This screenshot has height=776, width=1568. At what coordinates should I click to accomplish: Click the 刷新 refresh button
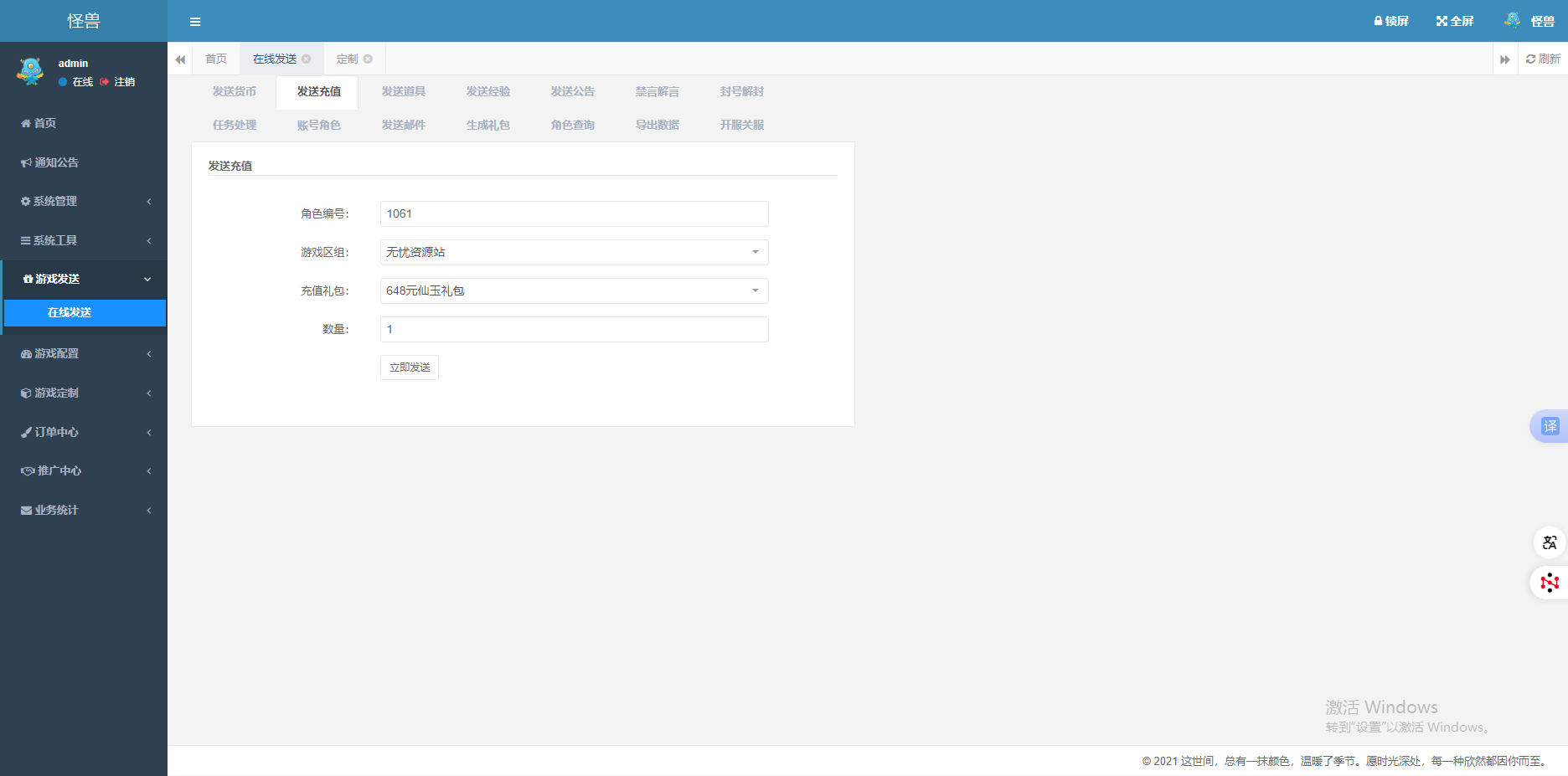[1543, 59]
